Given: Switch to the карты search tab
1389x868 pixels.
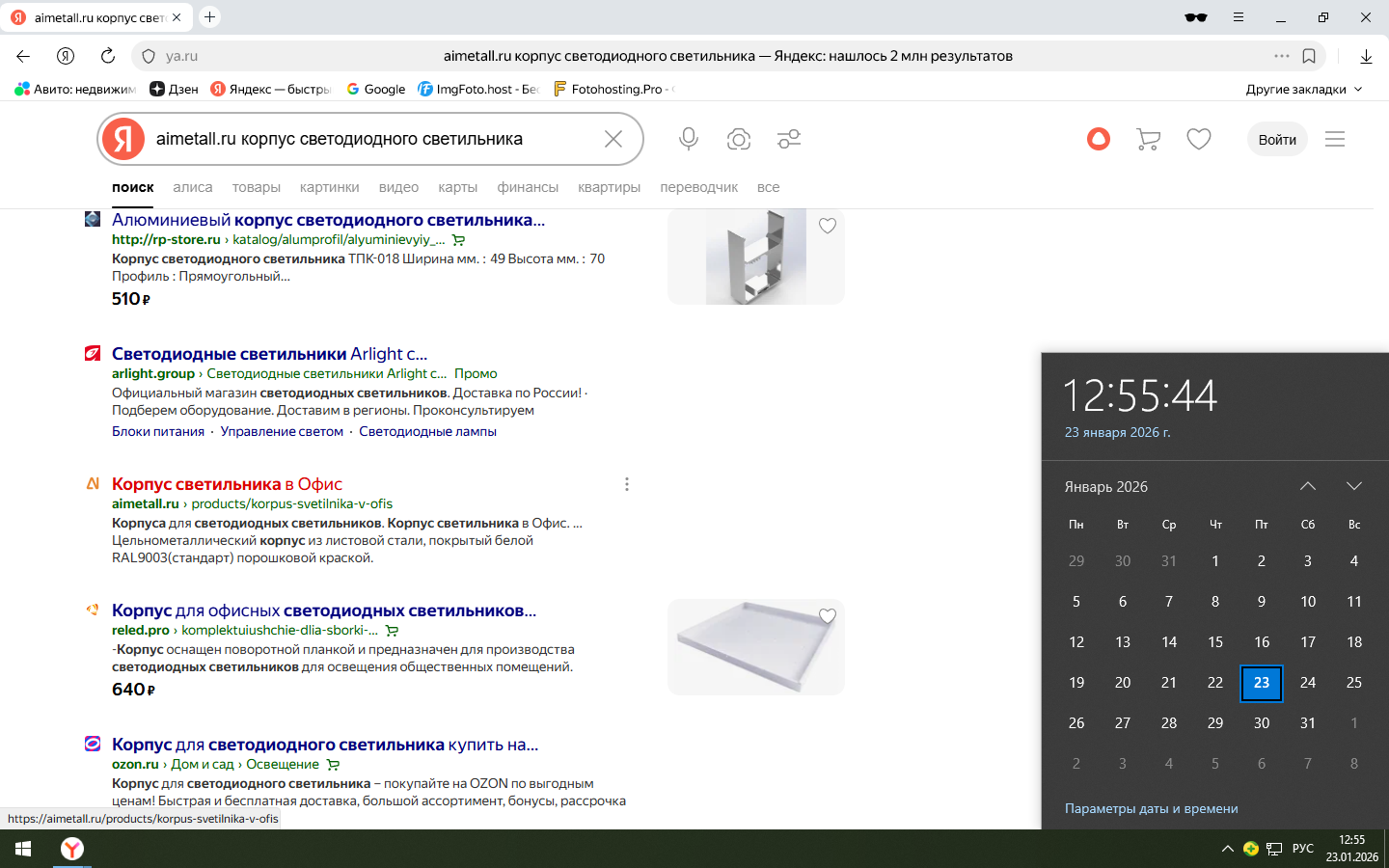Looking at the screenshot, I should coord(458,187).
